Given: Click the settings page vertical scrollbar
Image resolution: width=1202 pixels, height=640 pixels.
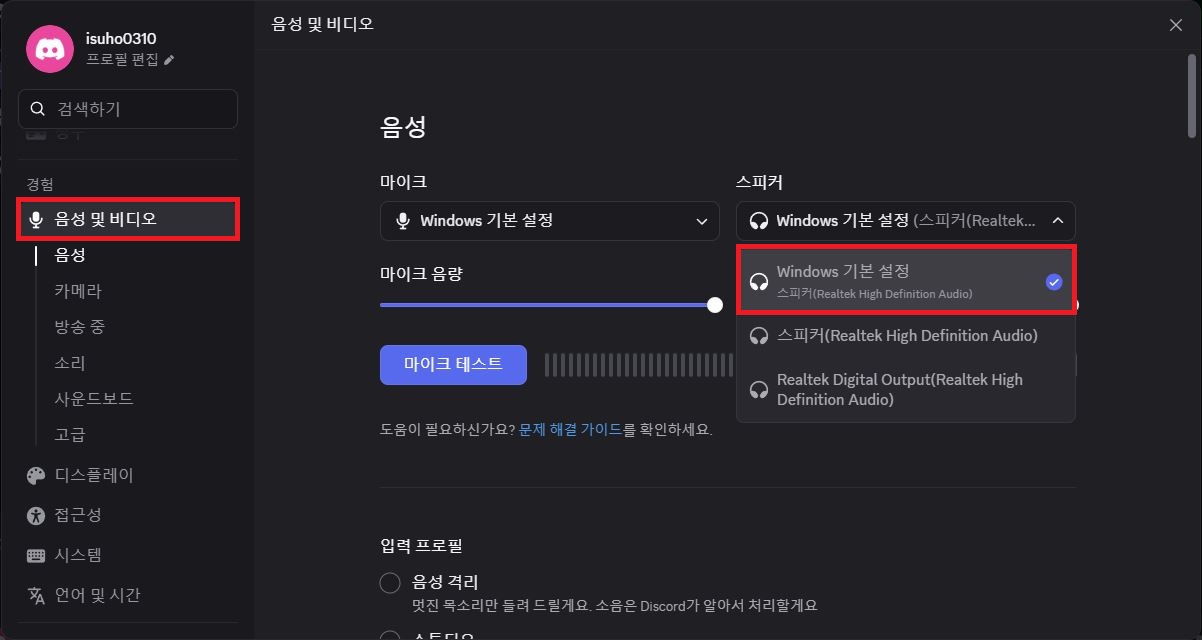Looking at the screenshot, I should tap(1192, 95).
